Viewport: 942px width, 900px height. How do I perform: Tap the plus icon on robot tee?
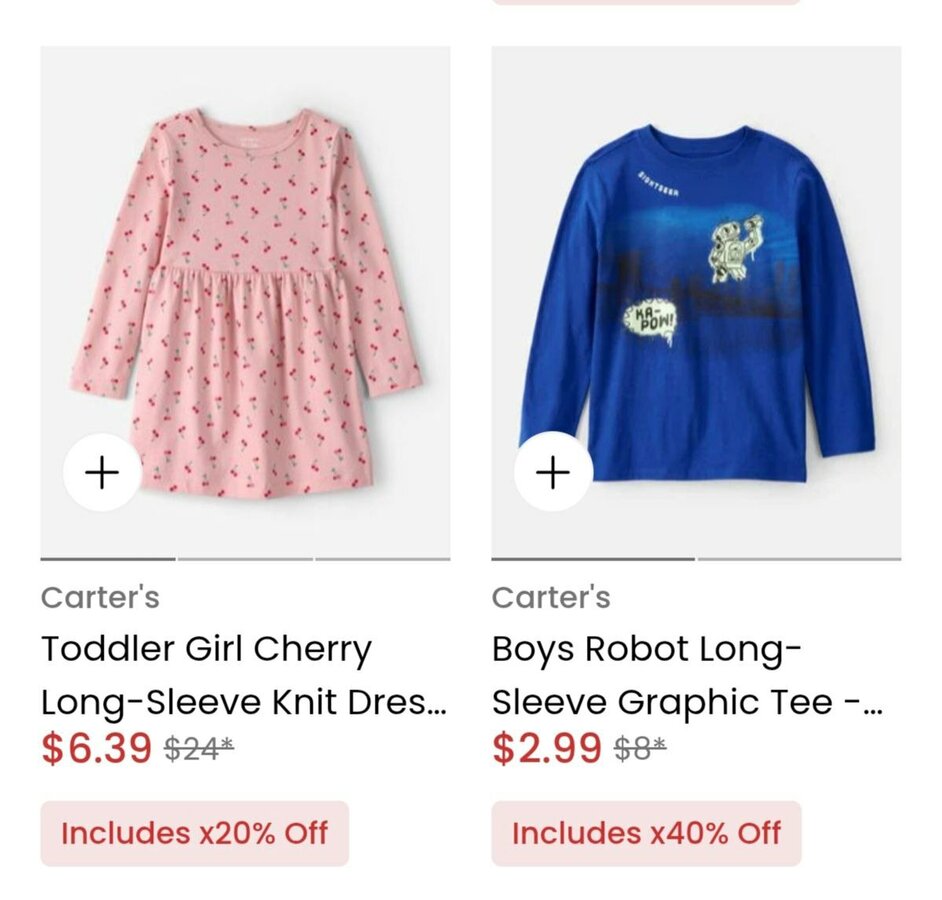[553, 472]
